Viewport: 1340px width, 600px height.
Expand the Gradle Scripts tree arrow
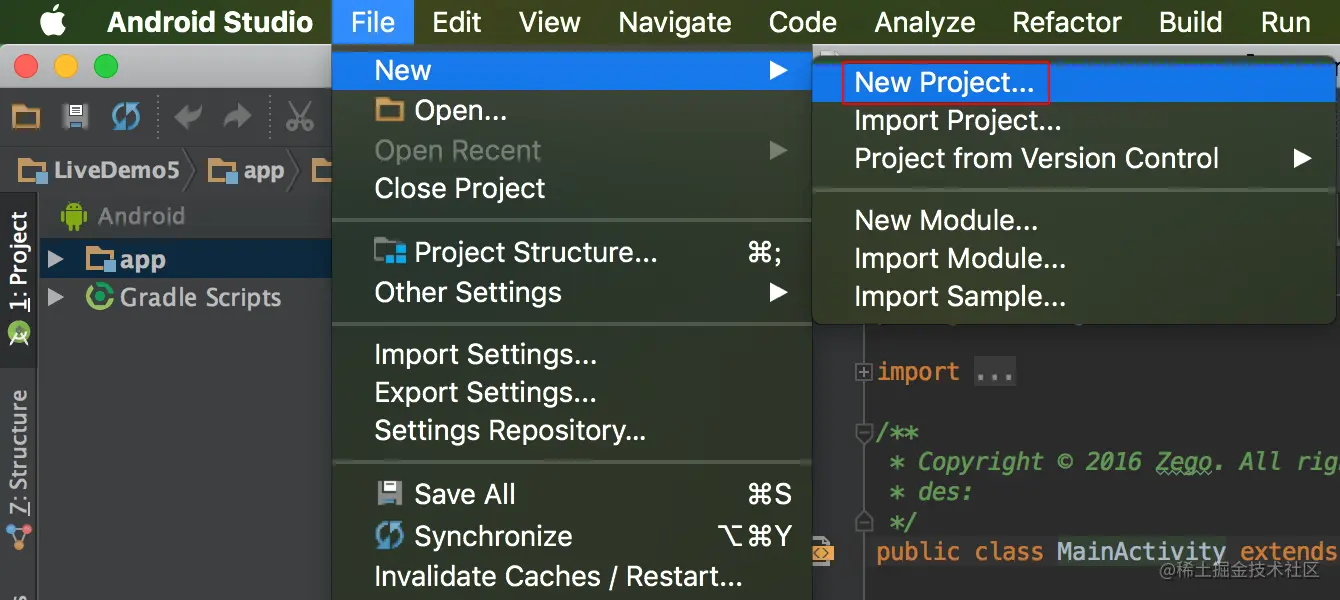click(x=56, y=297)
